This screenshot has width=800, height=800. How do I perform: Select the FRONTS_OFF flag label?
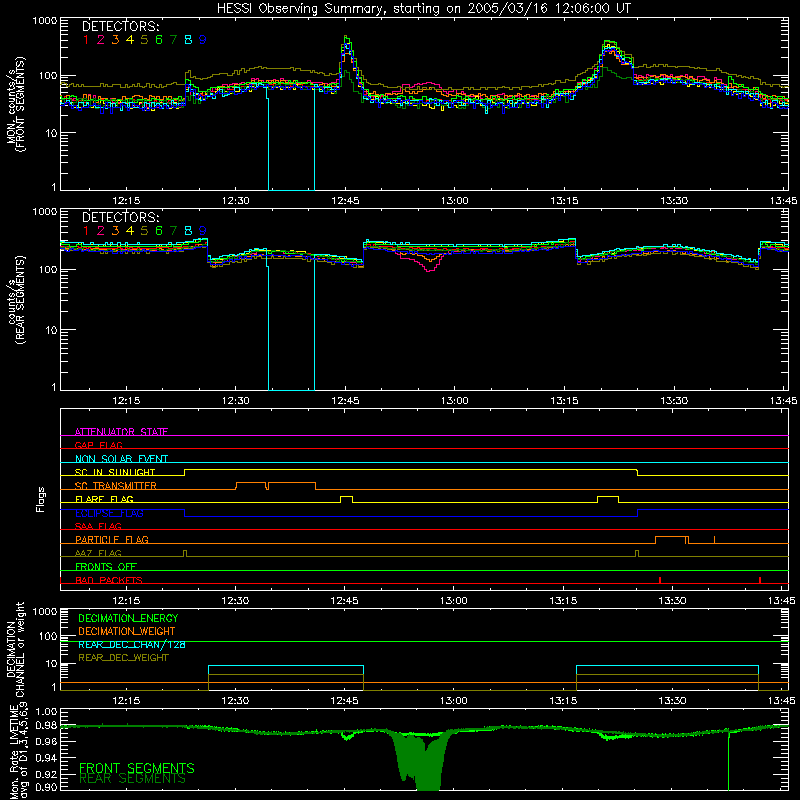click(106, 566)
